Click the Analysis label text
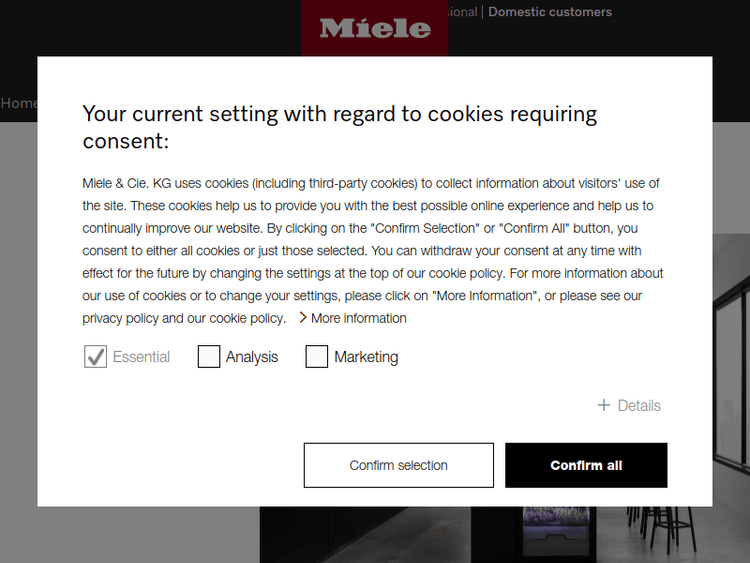 pos(252,357)
